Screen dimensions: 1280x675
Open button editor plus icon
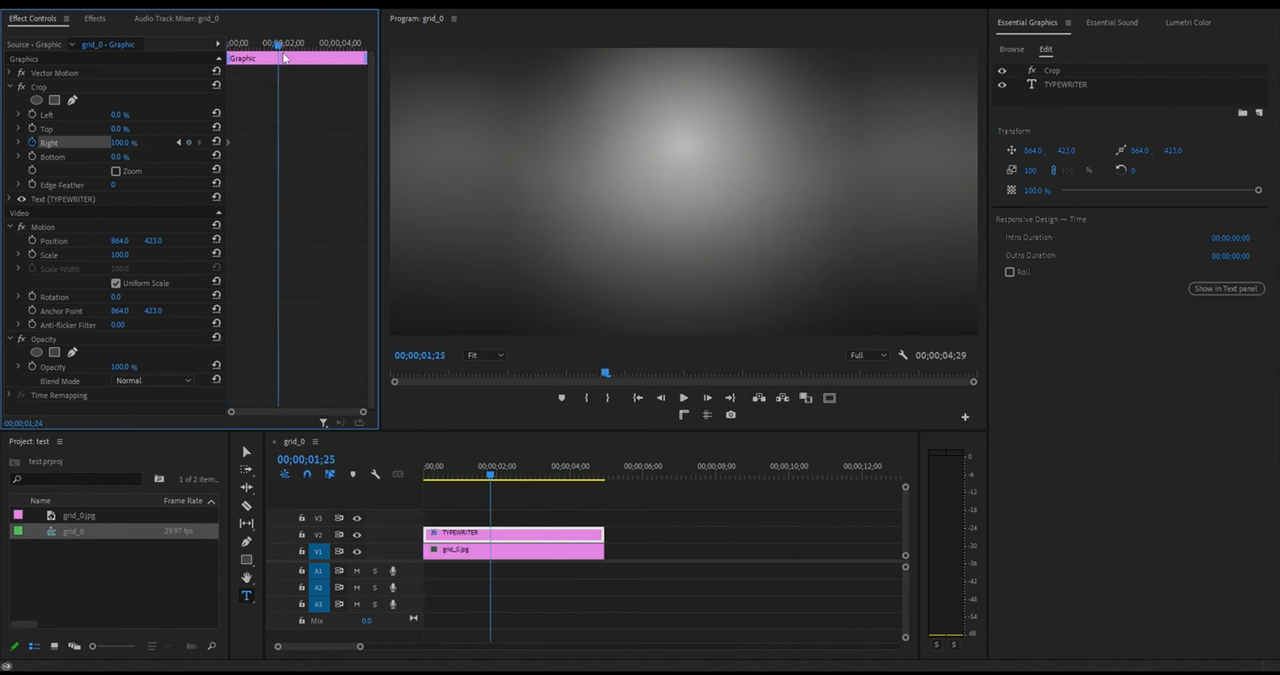(x=965, y=417)
